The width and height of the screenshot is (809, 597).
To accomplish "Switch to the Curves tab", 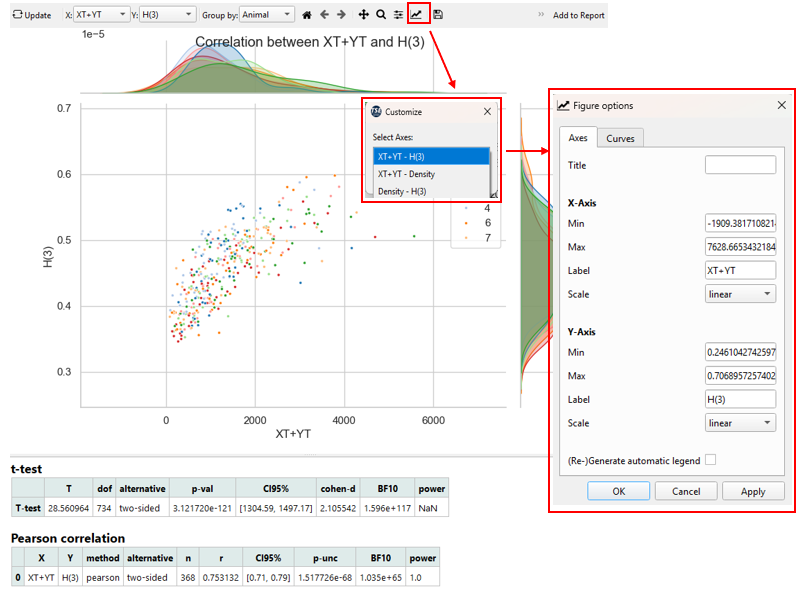I will tap(621, 138).
